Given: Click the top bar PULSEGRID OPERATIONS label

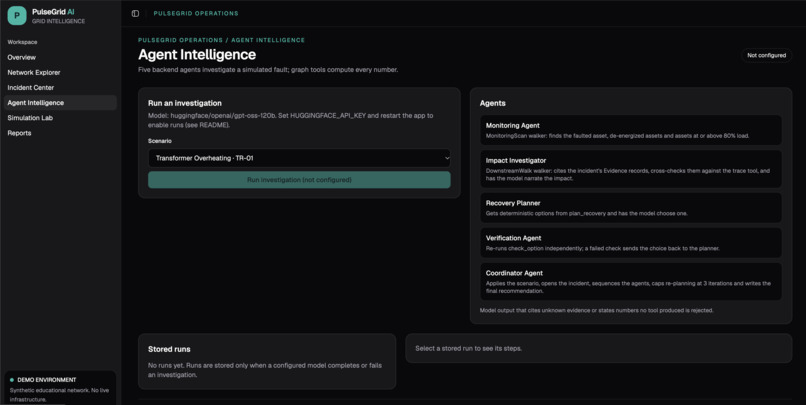Looking at the screenshot, I should point(196,13).
